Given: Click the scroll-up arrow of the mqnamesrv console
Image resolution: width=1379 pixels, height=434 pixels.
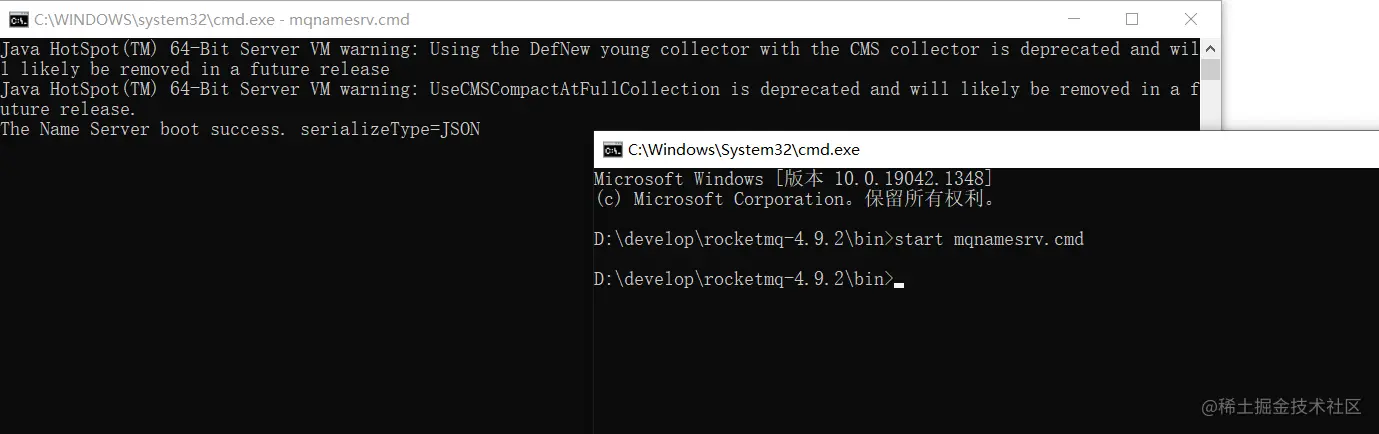Looking at the screenshot, I should pyautogui.click(x=1211, y=48).
